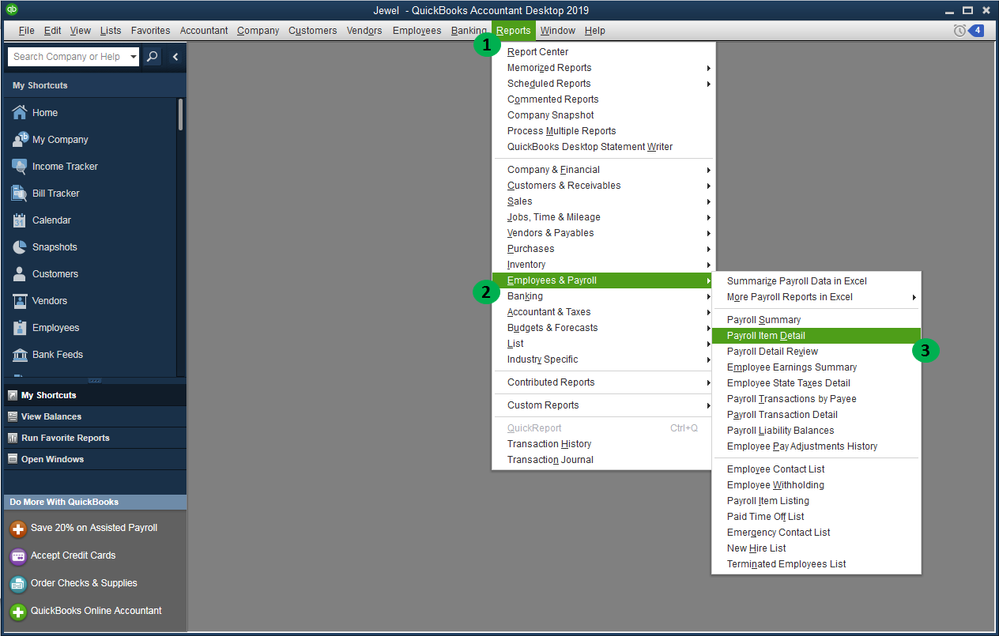
Task: Click the reminders clock icon
Action: coord(959,31)
